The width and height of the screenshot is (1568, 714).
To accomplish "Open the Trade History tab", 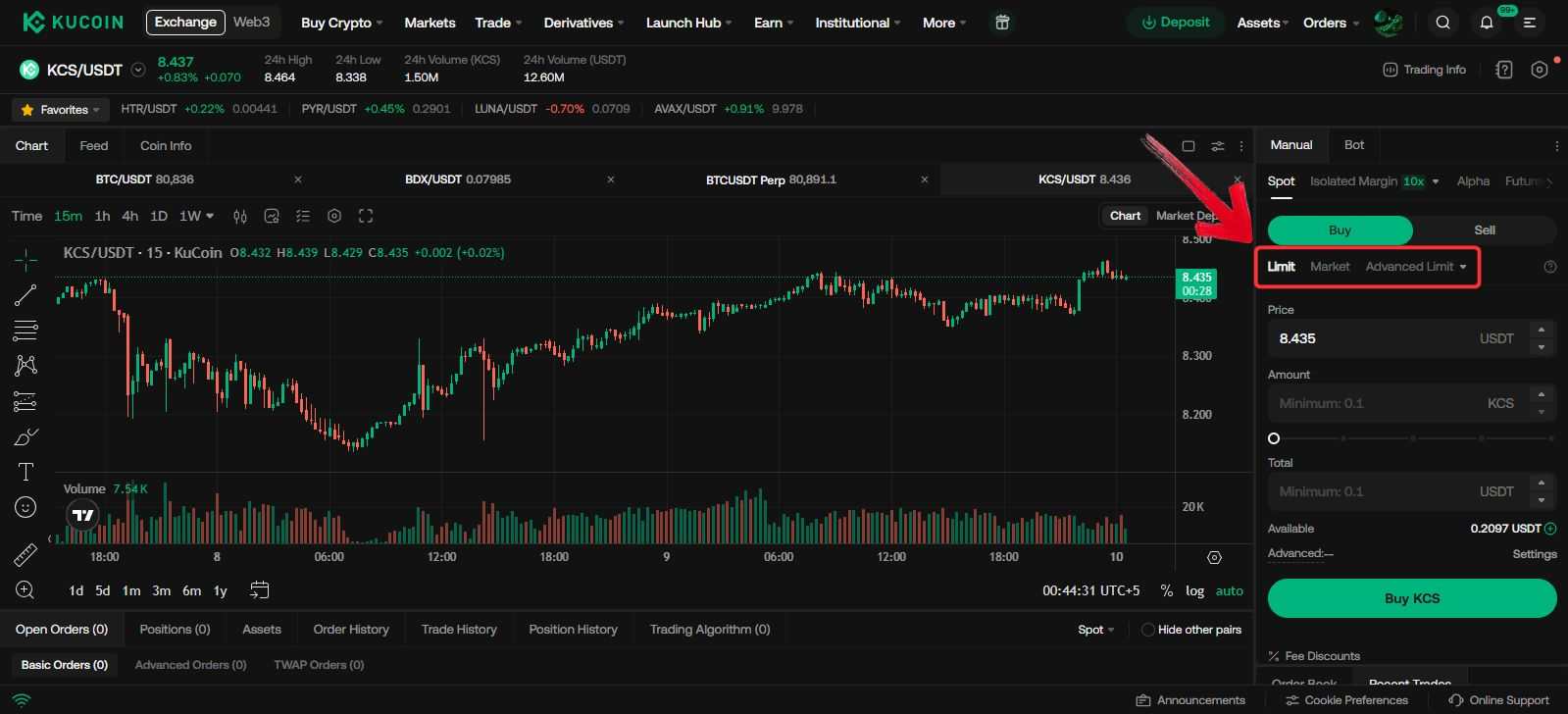I will pos(459,630).
